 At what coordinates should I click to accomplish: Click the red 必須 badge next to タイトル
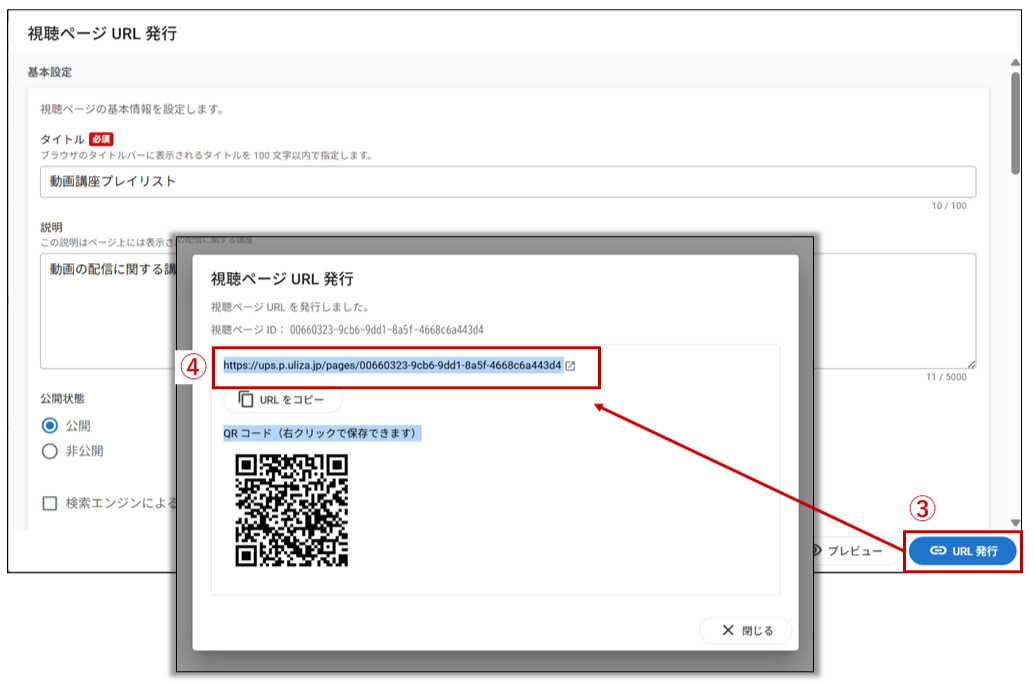point(100,139)
